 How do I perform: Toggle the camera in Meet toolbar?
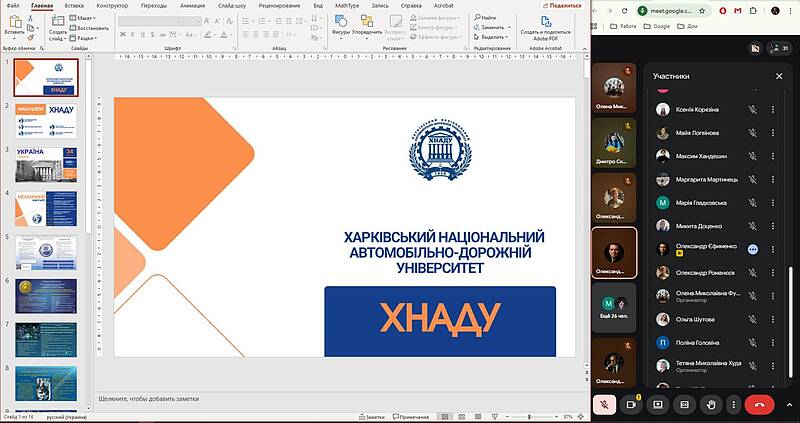[631, 404]
